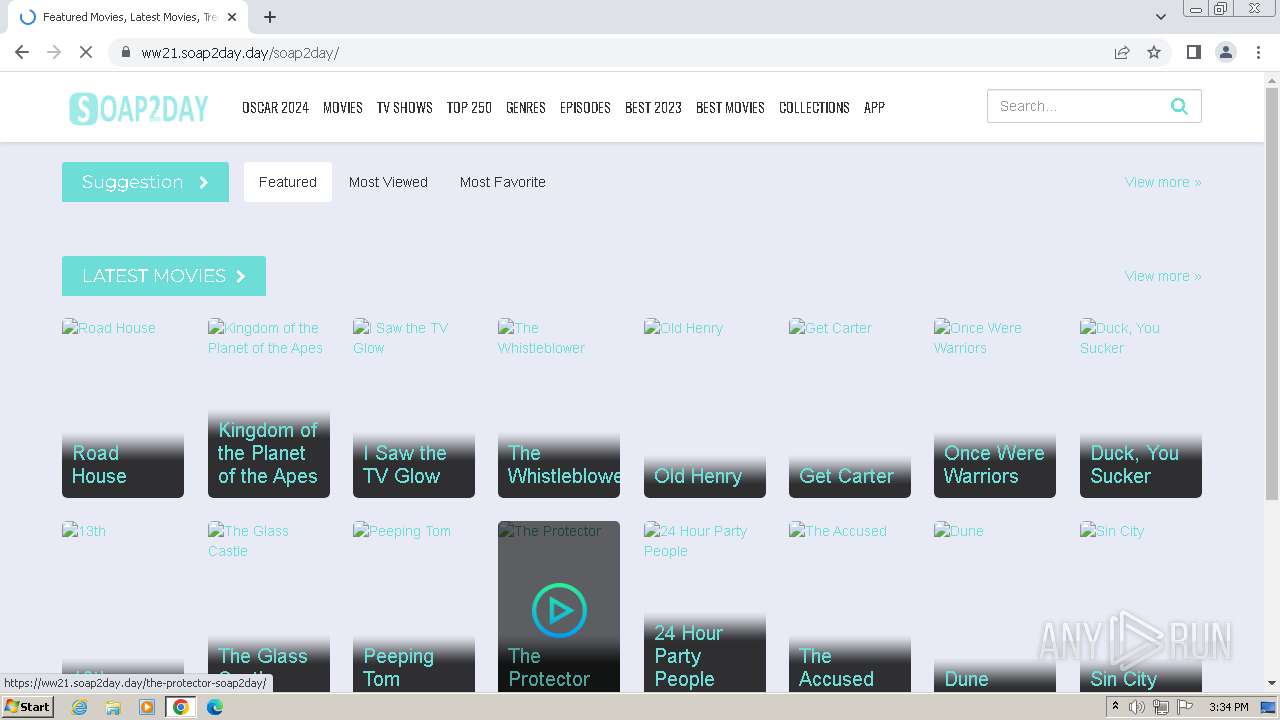Close the Featured Movies tab
This screenshot has height=720, width=1280.
click(x=233, y=17)
